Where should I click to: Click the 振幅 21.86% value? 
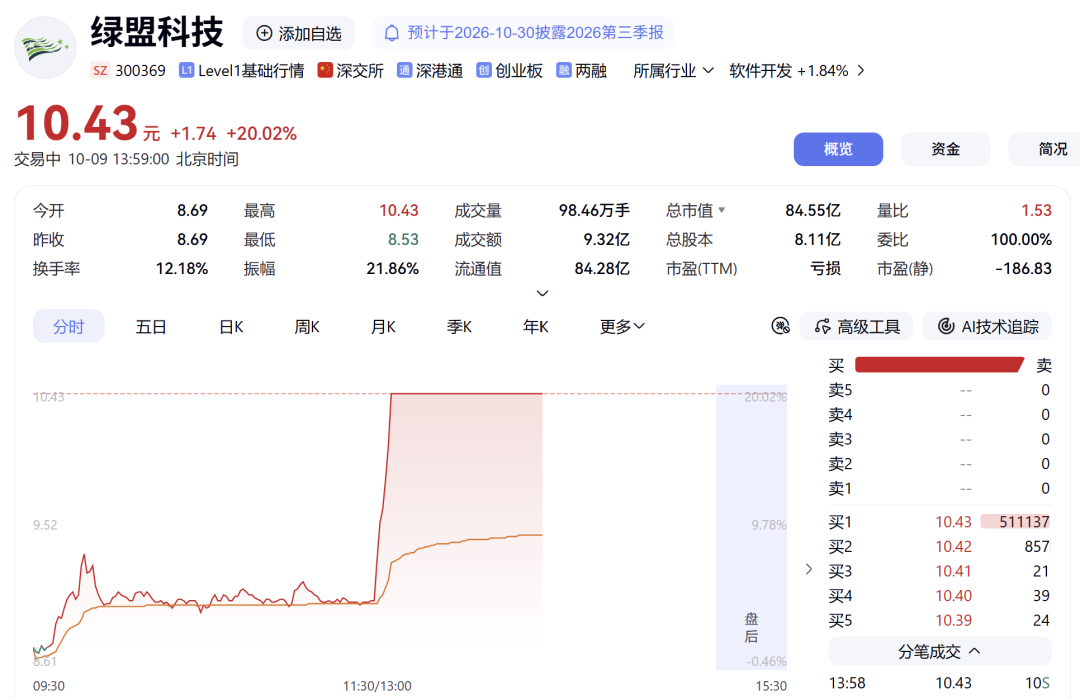coord(393,269)
